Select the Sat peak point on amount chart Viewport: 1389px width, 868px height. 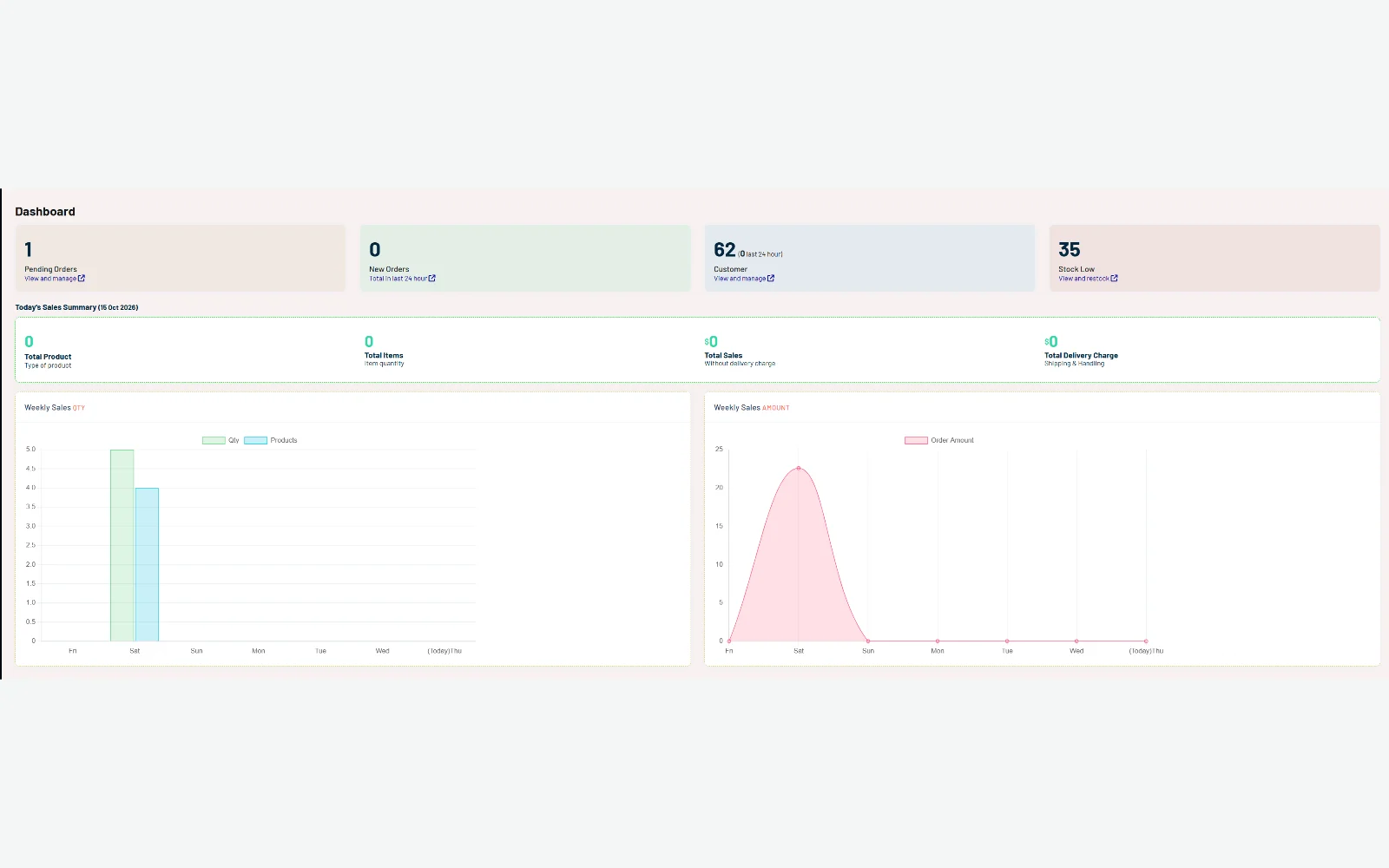pyautogui.click(x=799, y=468)
